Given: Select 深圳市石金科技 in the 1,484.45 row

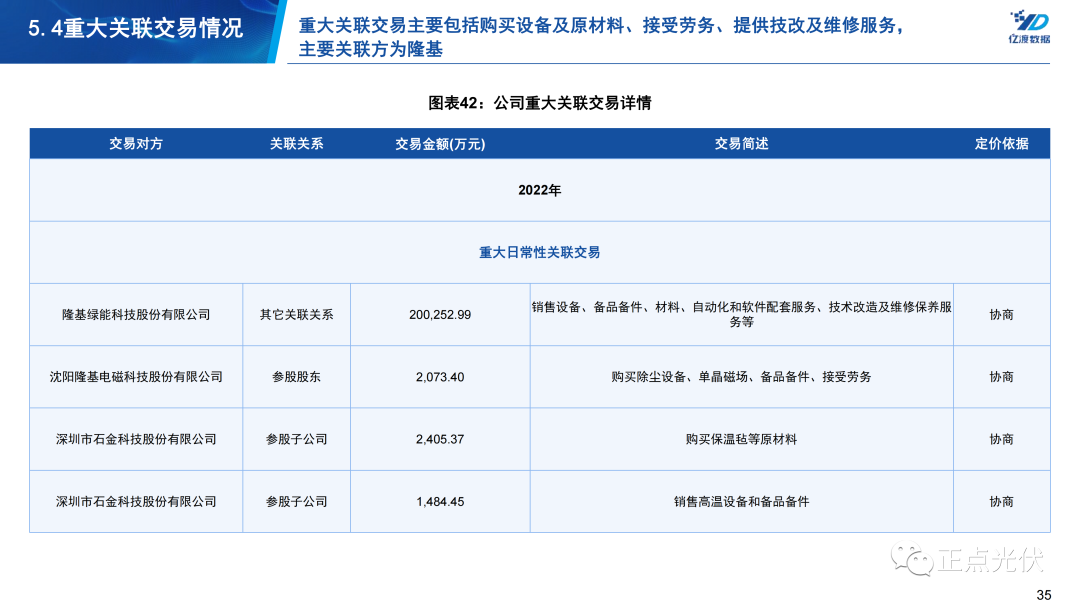Looking at the screenshot, I should 136,502.
